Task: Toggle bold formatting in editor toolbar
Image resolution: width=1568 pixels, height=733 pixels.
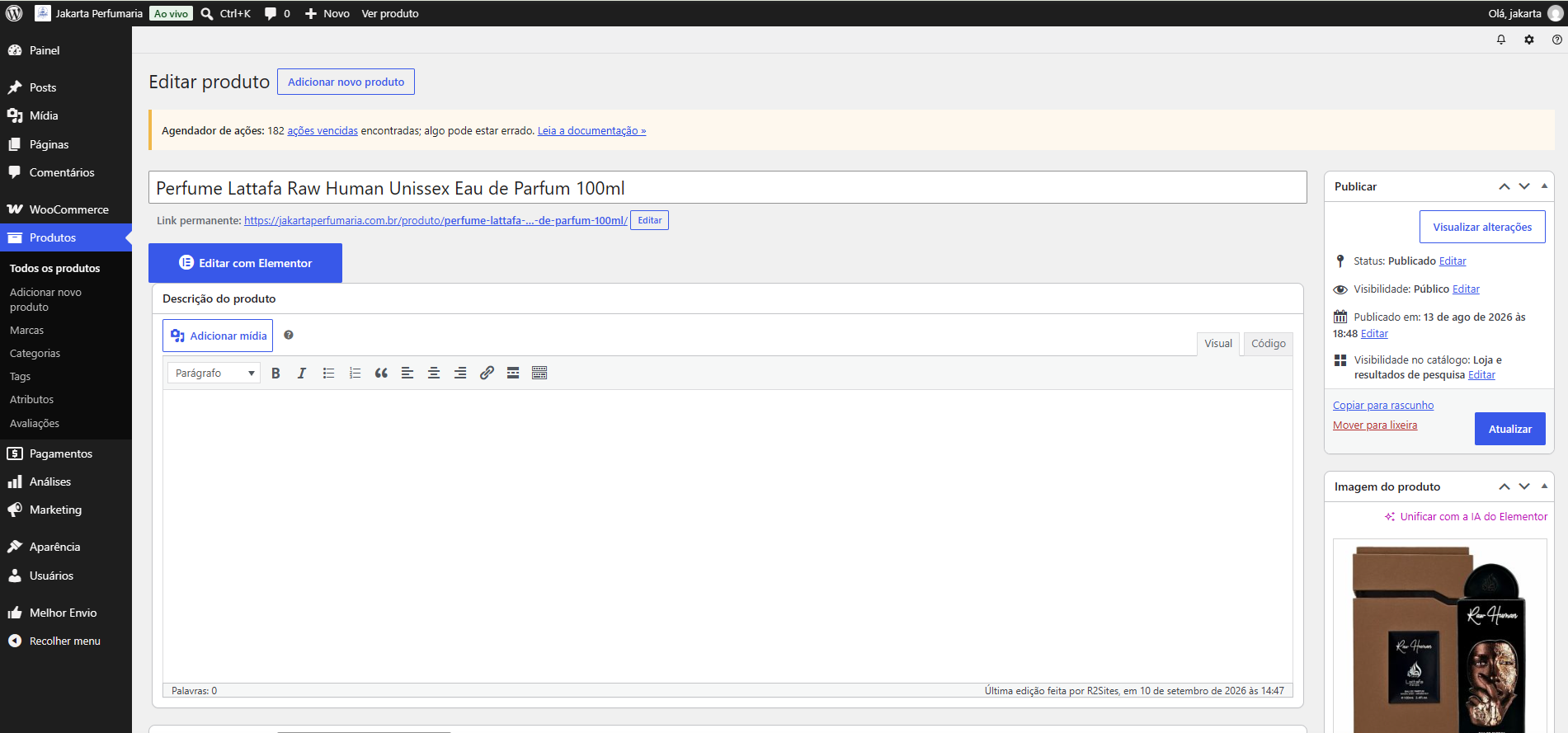Action: (275, 373)
